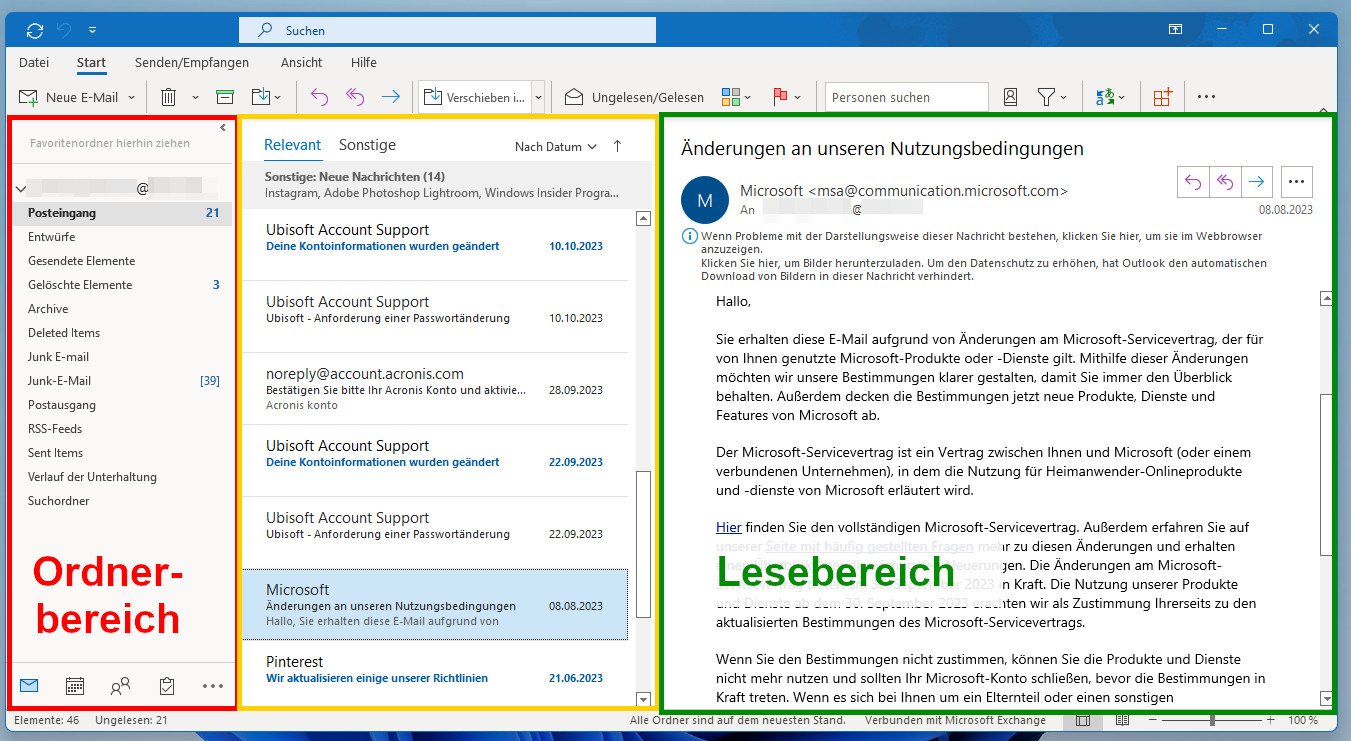The image size is (1351, 741).
Task: Reverse sort order with the up arrow
Action: (x=617, y=146)
